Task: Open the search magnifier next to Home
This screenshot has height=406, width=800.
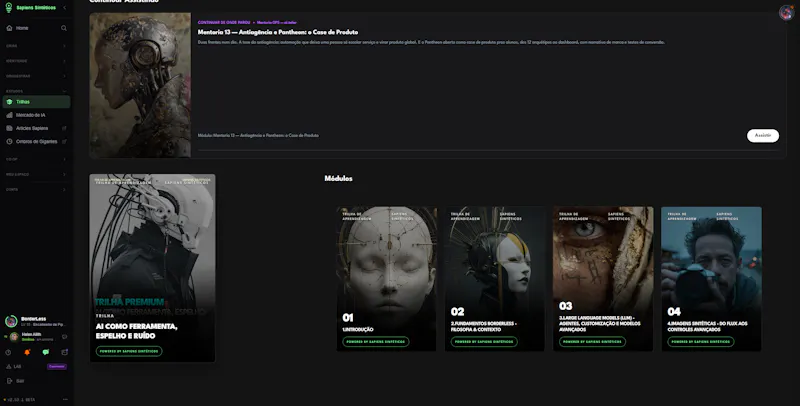Action: (64, 28)
